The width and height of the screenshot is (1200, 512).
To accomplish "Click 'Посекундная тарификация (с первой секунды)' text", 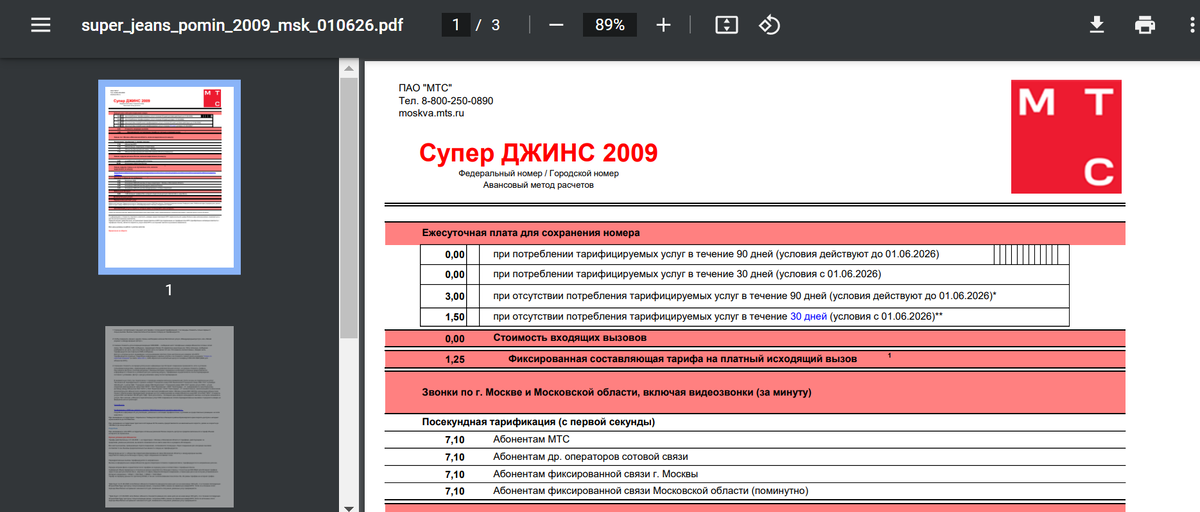I will tap(538, 421).
